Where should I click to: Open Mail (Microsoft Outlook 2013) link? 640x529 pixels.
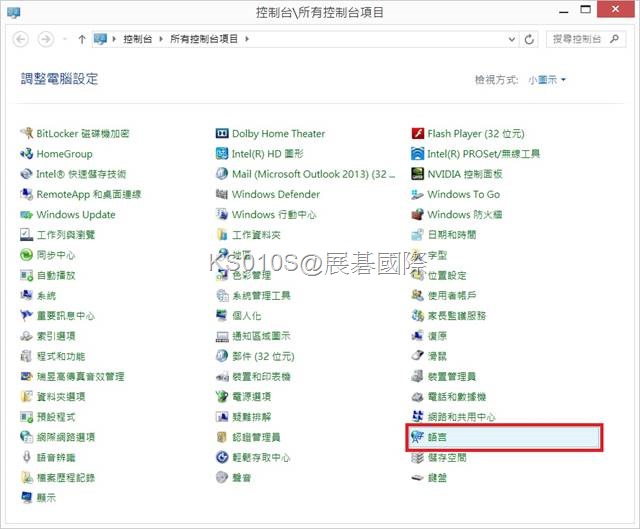pos(313,174)
